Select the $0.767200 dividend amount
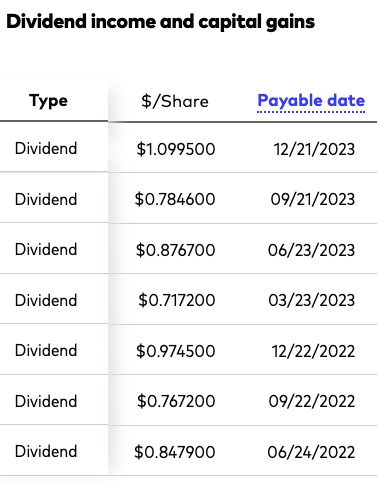Screen dimensions: 377x486 pos(176,401)
